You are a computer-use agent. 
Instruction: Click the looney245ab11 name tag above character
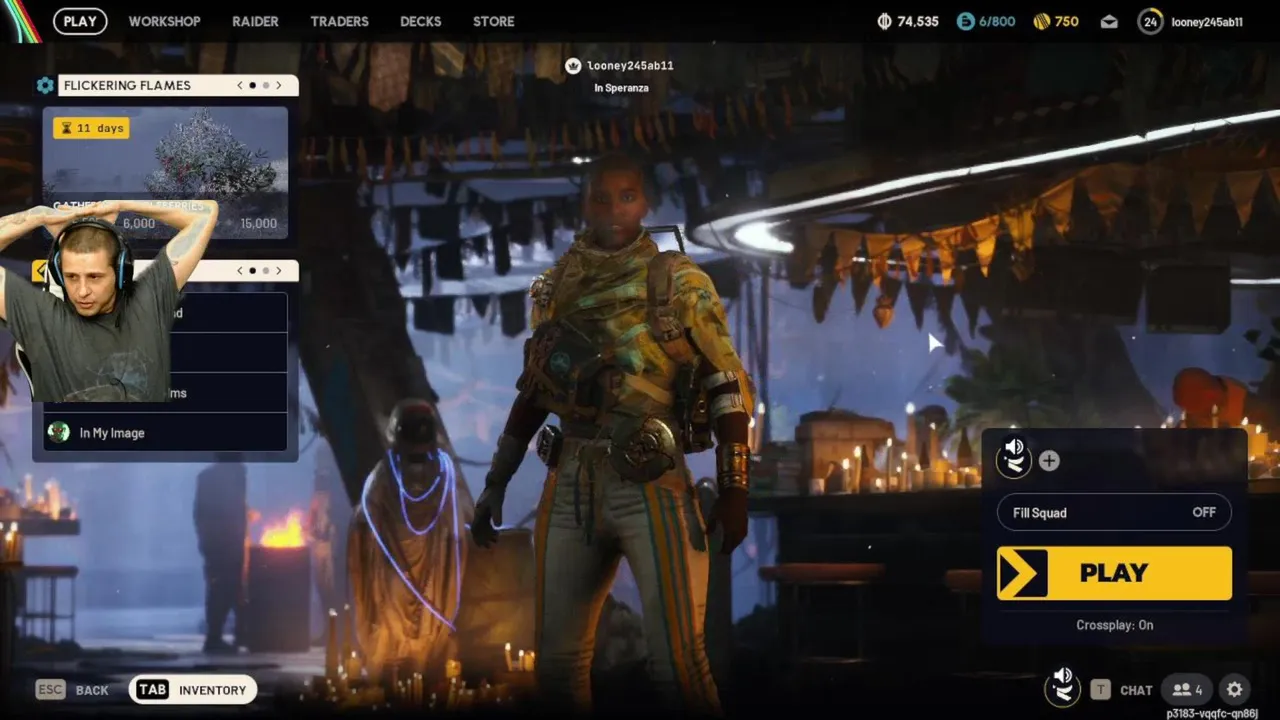coord(630,66)
